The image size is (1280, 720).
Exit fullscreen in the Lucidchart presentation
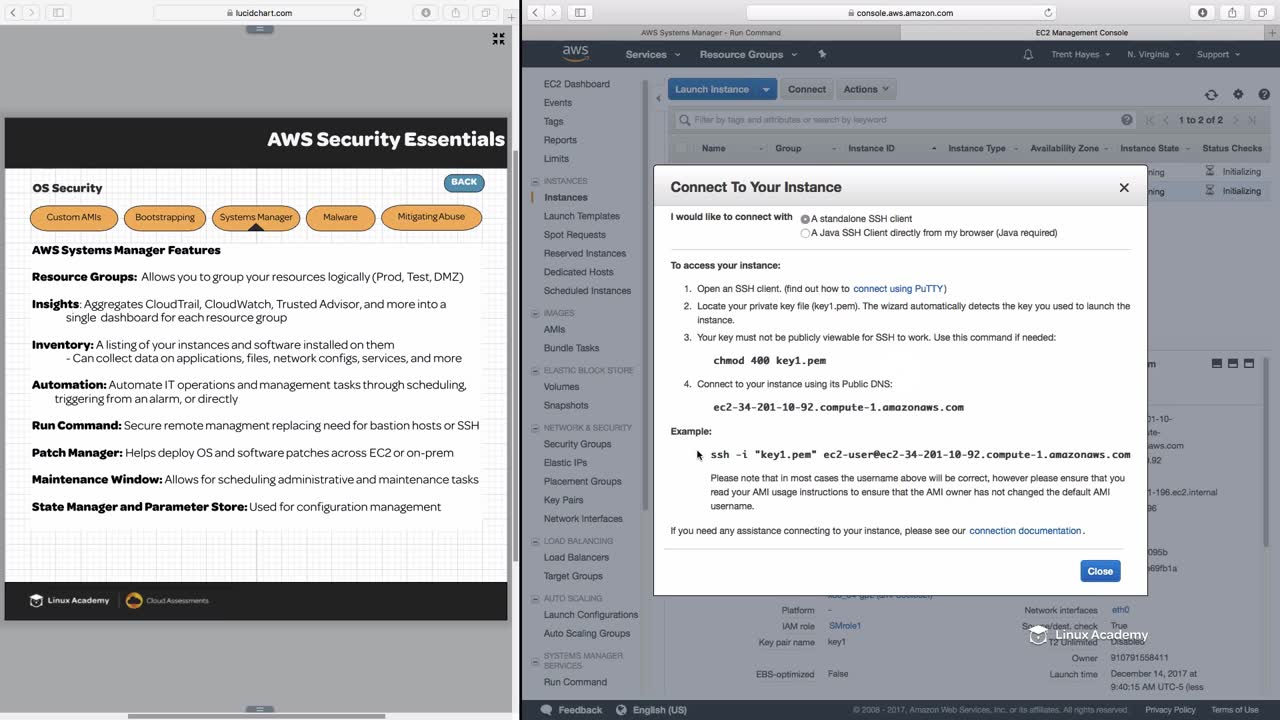(x=498, y=38)
